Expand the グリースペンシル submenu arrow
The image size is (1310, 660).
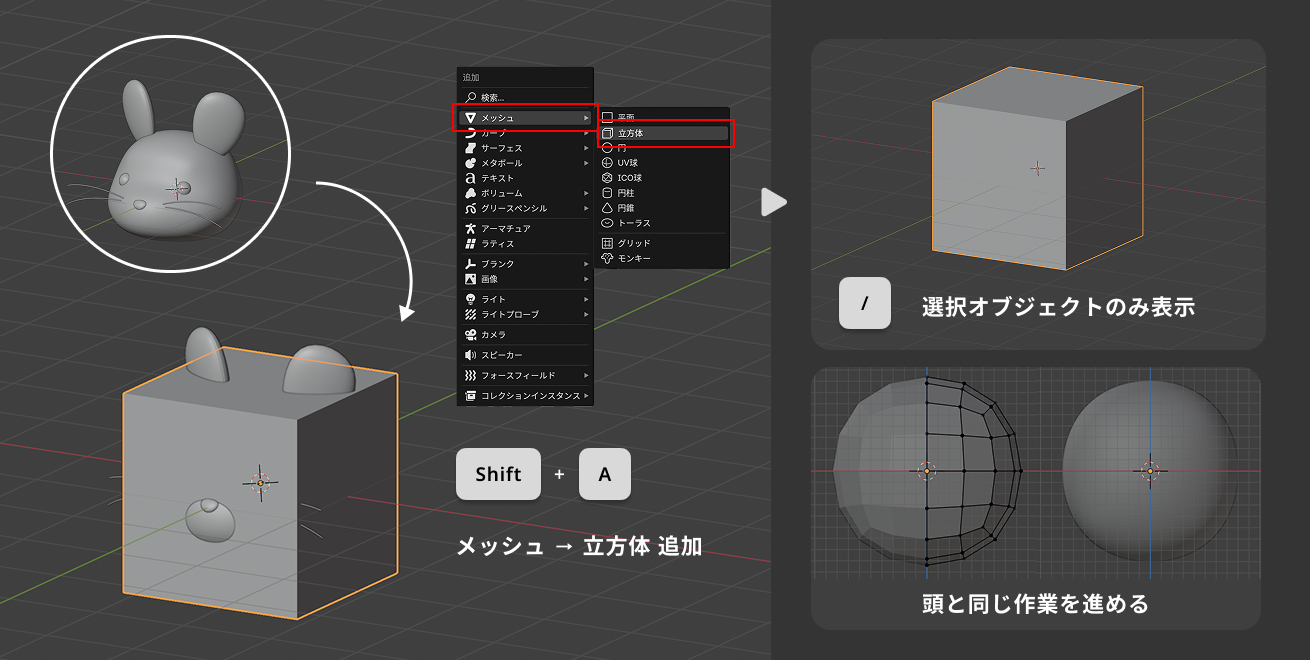coord(587,209)
